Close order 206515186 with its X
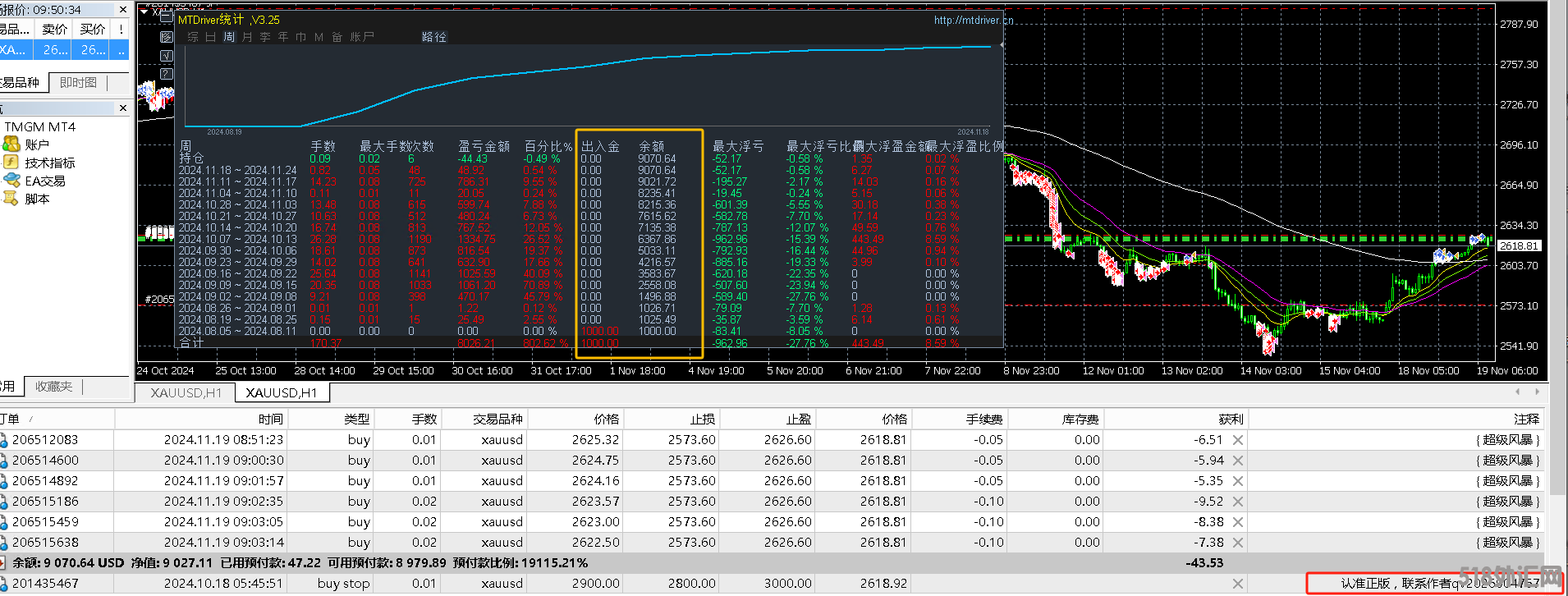 click(x=1238, y=502)
